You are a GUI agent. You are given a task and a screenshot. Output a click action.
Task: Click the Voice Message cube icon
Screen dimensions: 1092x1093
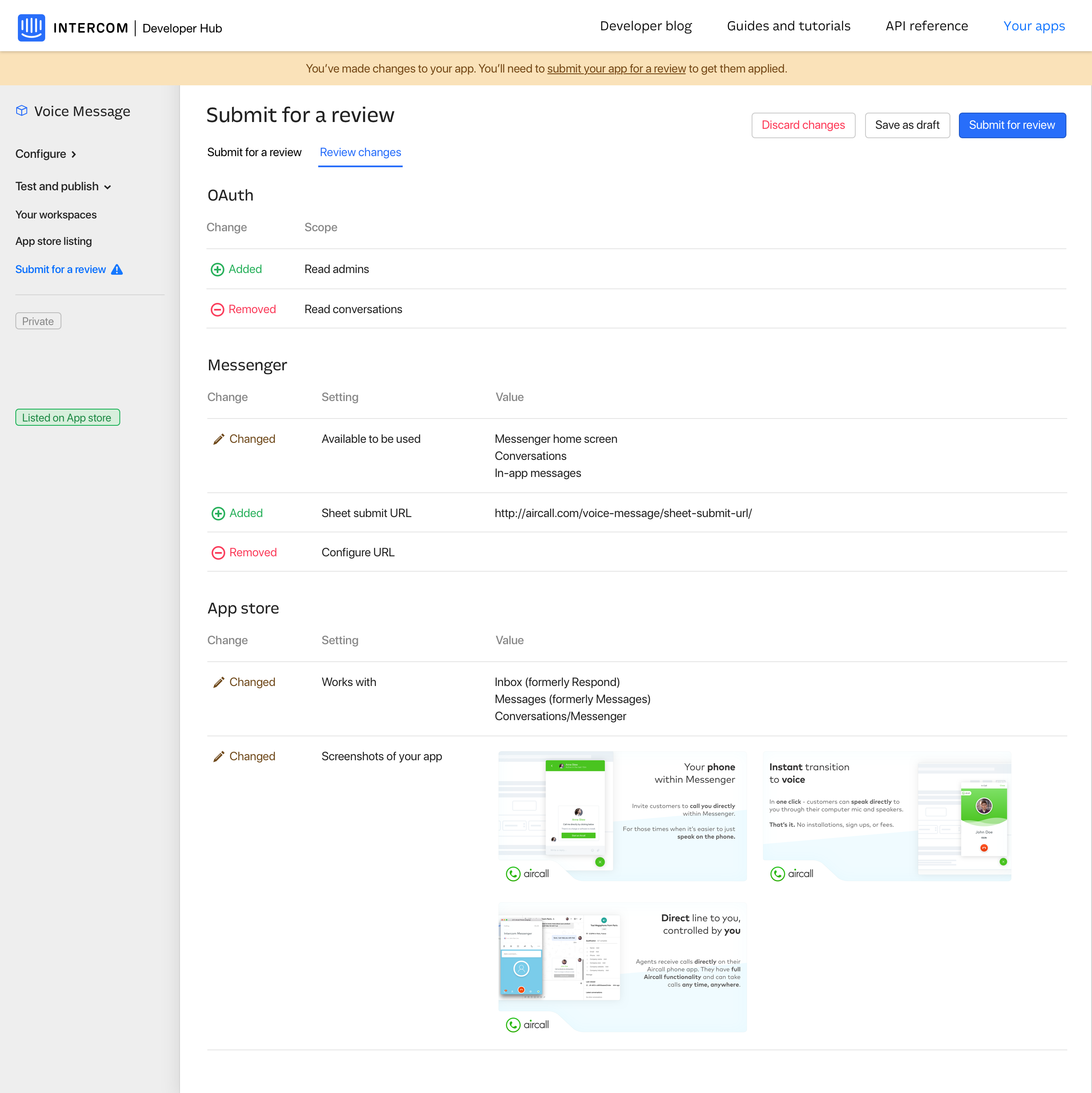coord(21,111)
